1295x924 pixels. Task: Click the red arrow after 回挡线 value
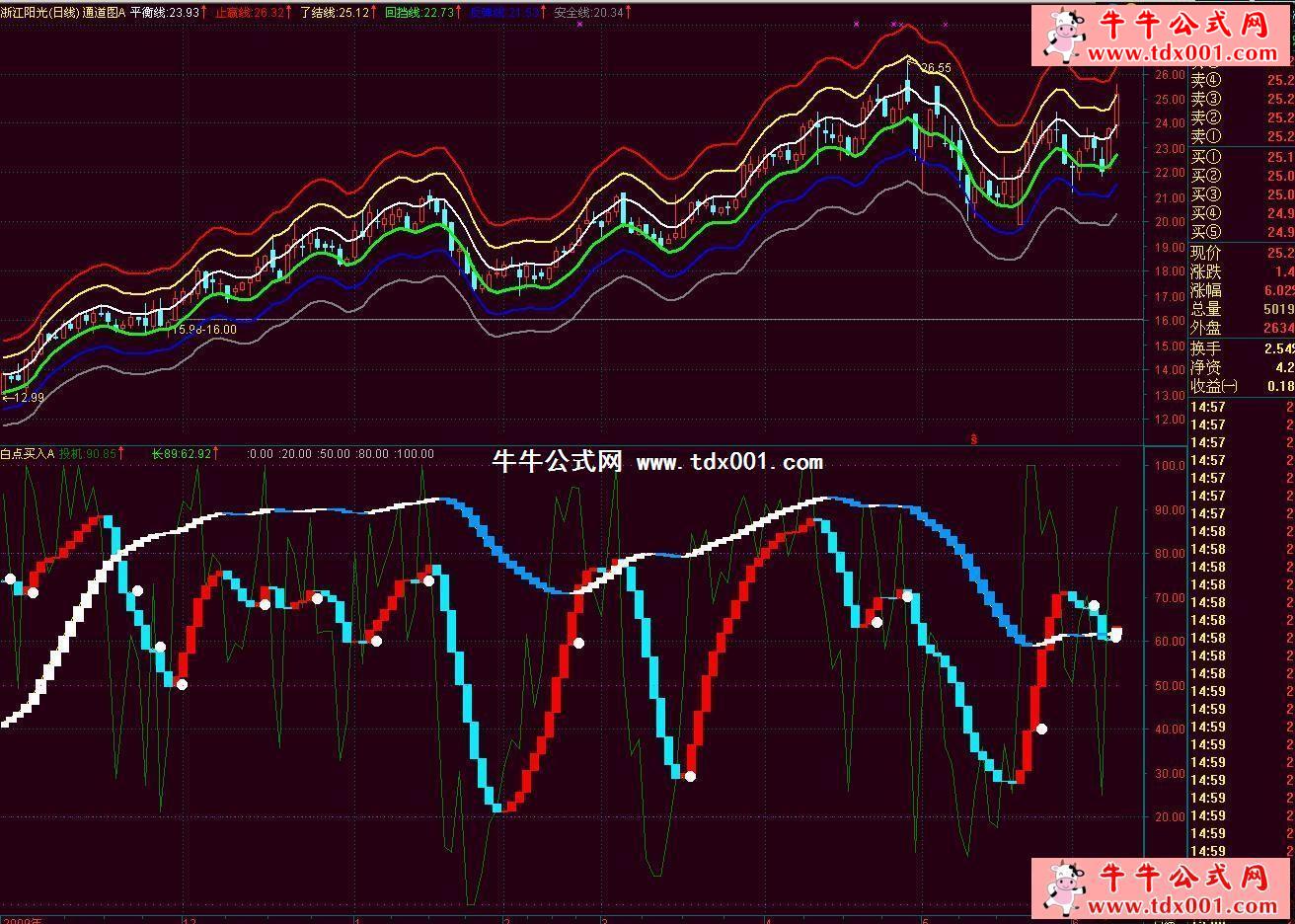pos(460,13)
